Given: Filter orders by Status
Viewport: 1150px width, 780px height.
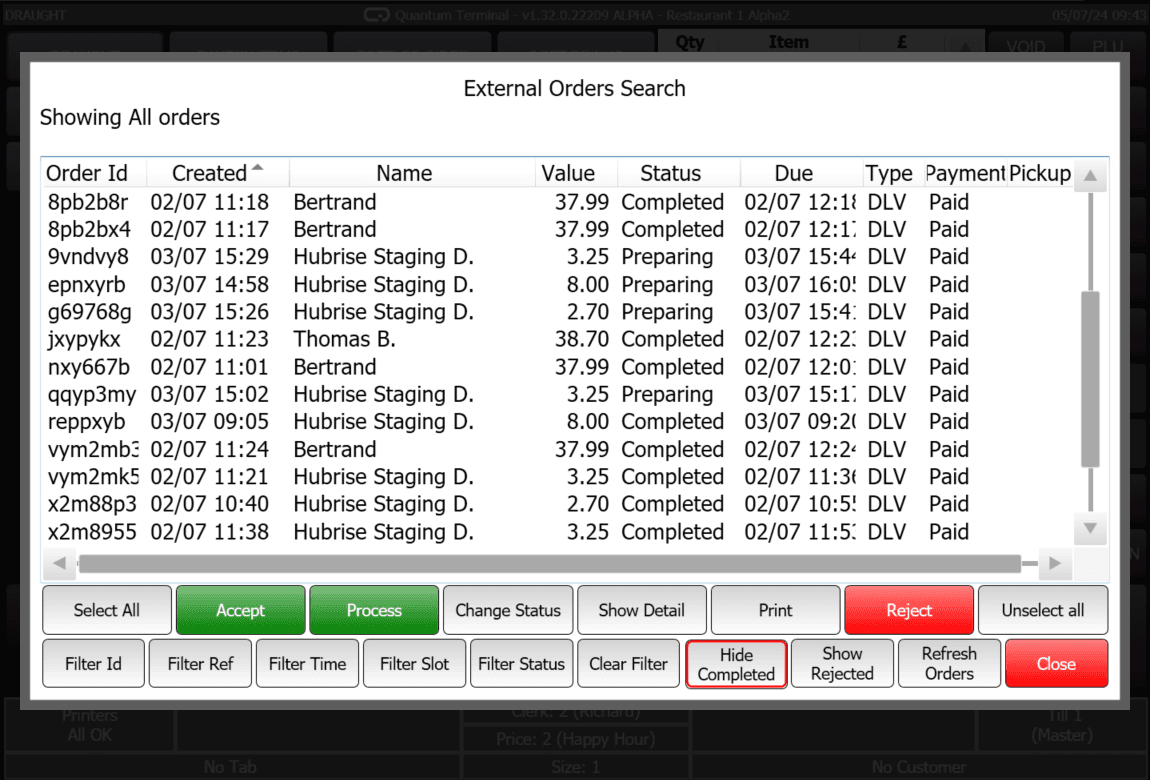Looking at the screenshot, I should [x=521, y=663].
